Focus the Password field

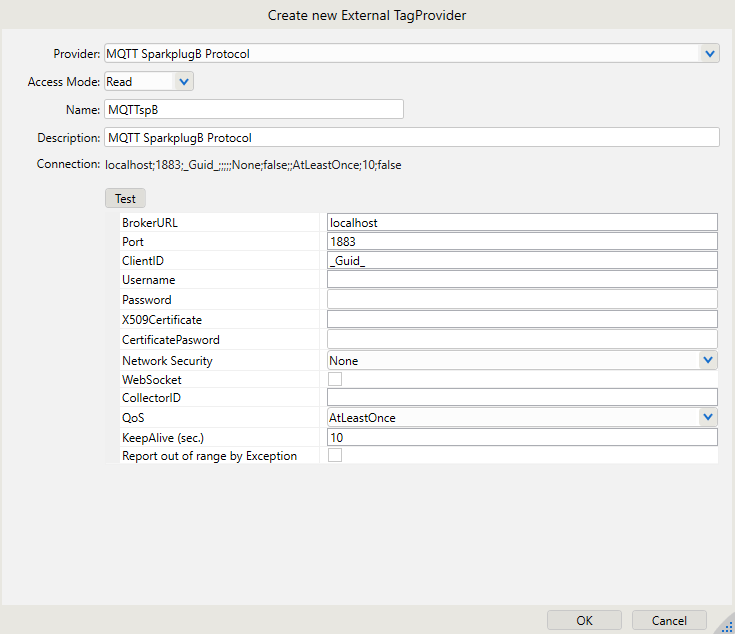522,300
